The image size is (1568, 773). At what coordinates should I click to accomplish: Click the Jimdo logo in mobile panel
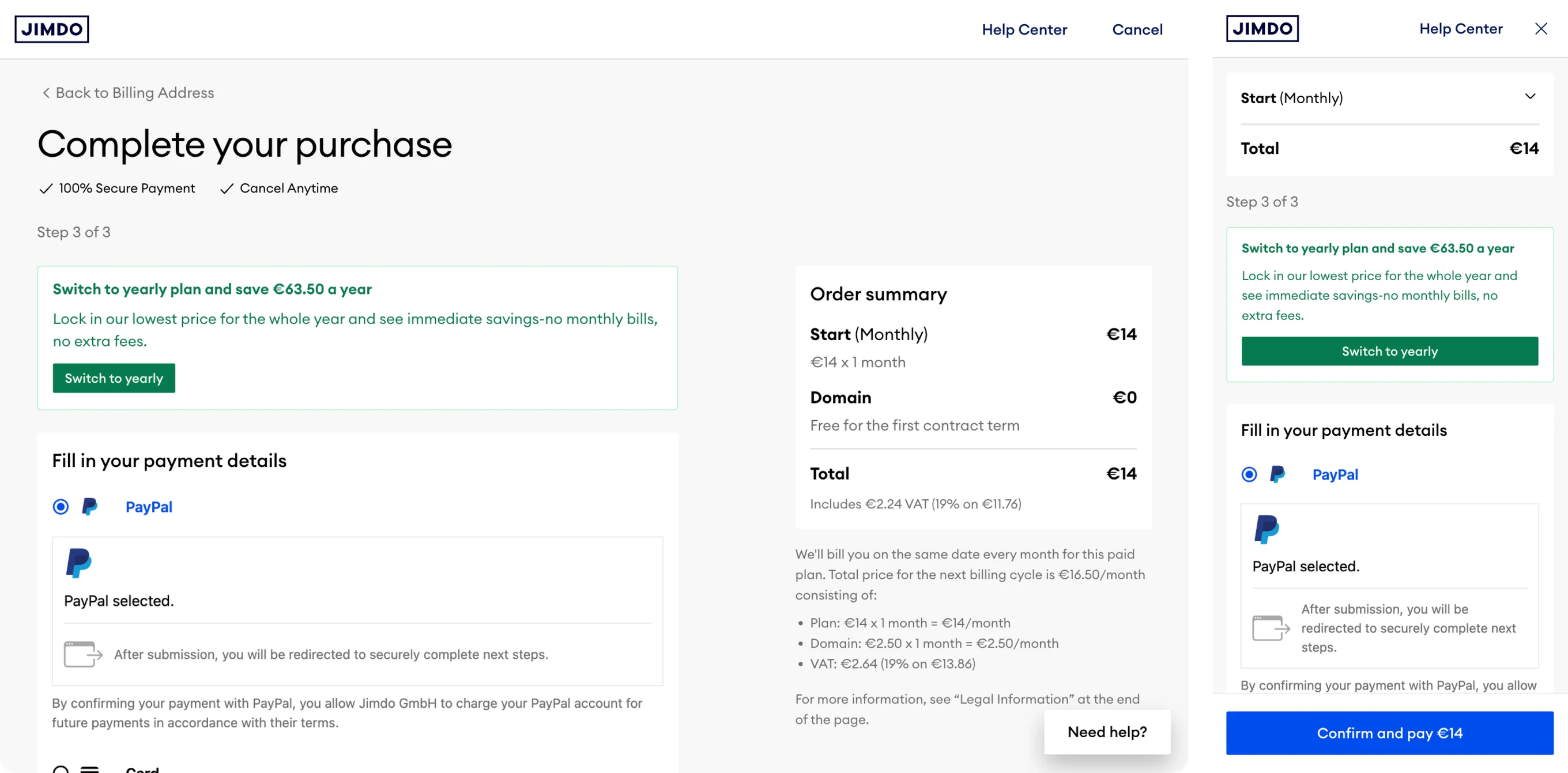click(1262, 29)
